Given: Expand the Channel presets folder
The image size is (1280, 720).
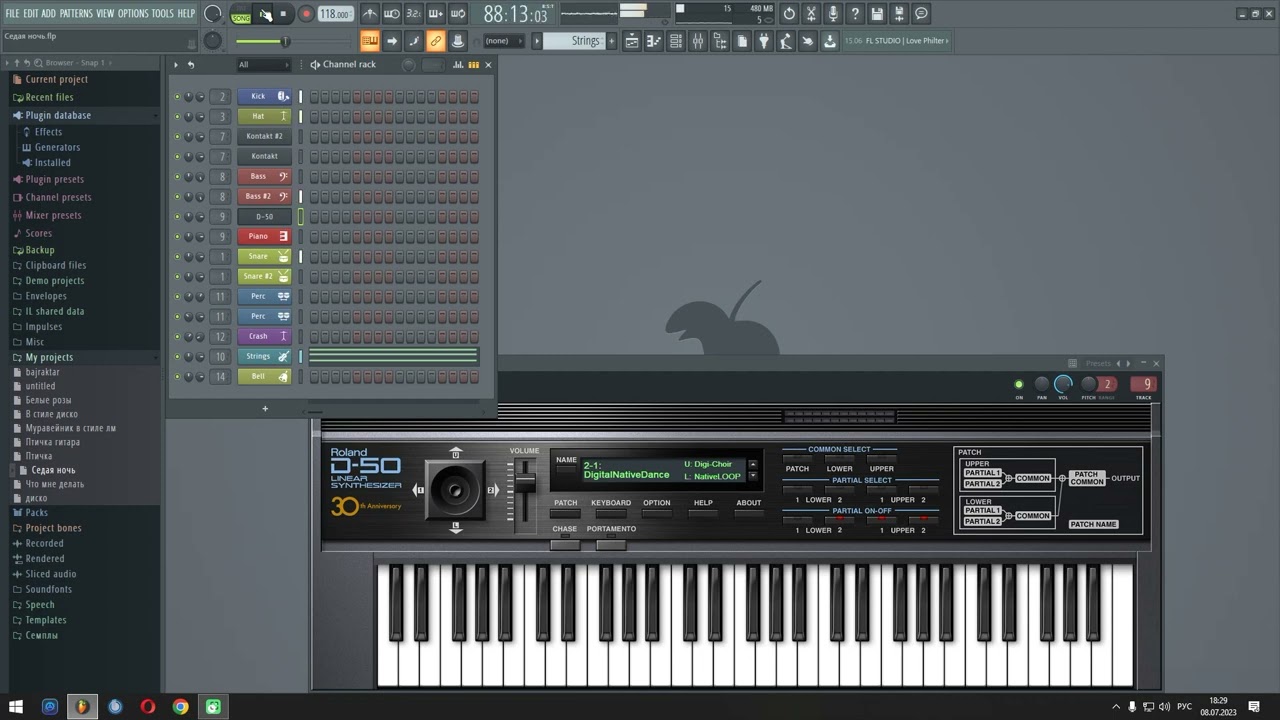Looking at the screenshot, I should (58, 197).
